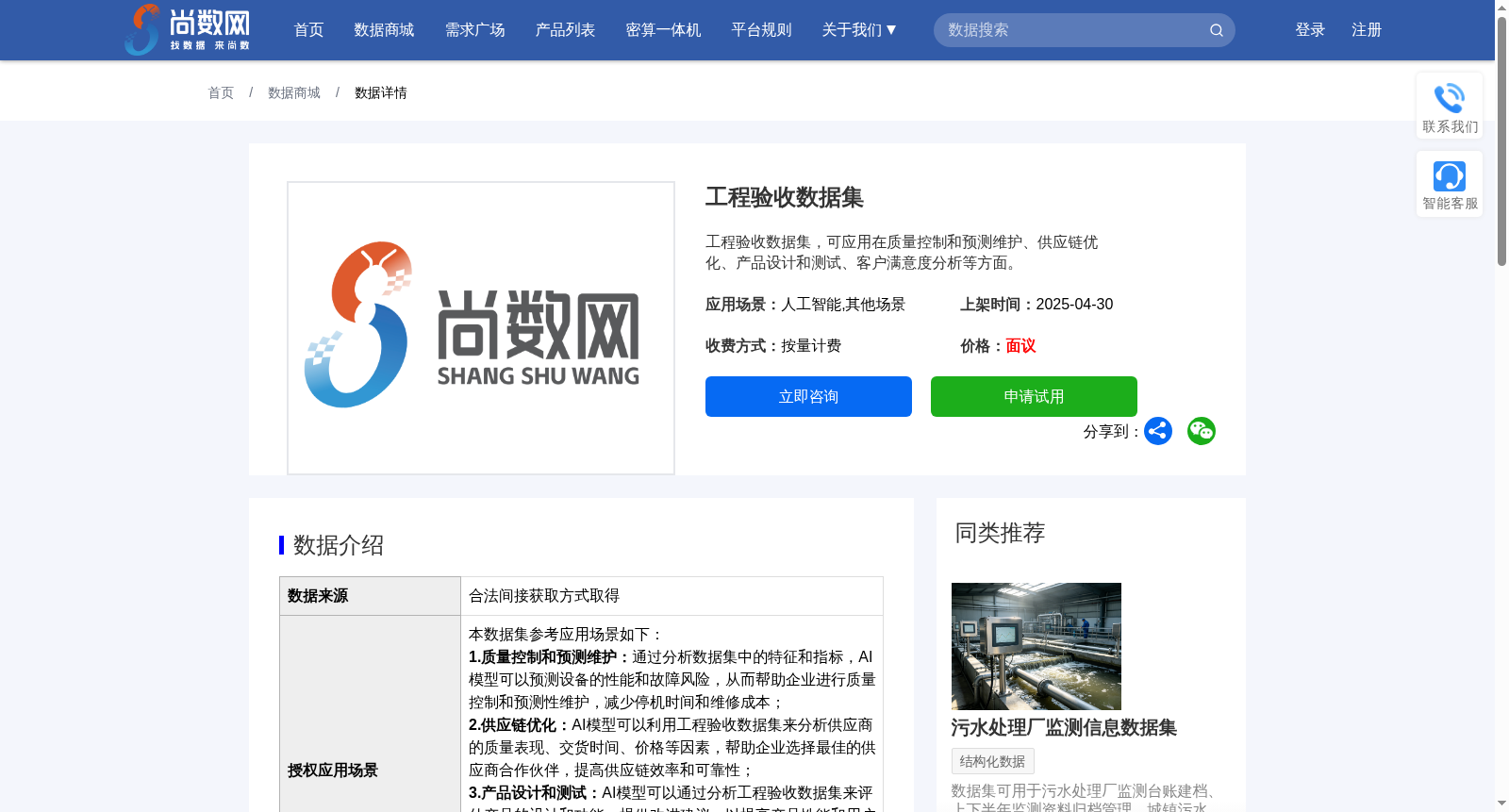Click the 登录 link
1509x812 pixels.
pyautogui.click(x=1310, y=30)
